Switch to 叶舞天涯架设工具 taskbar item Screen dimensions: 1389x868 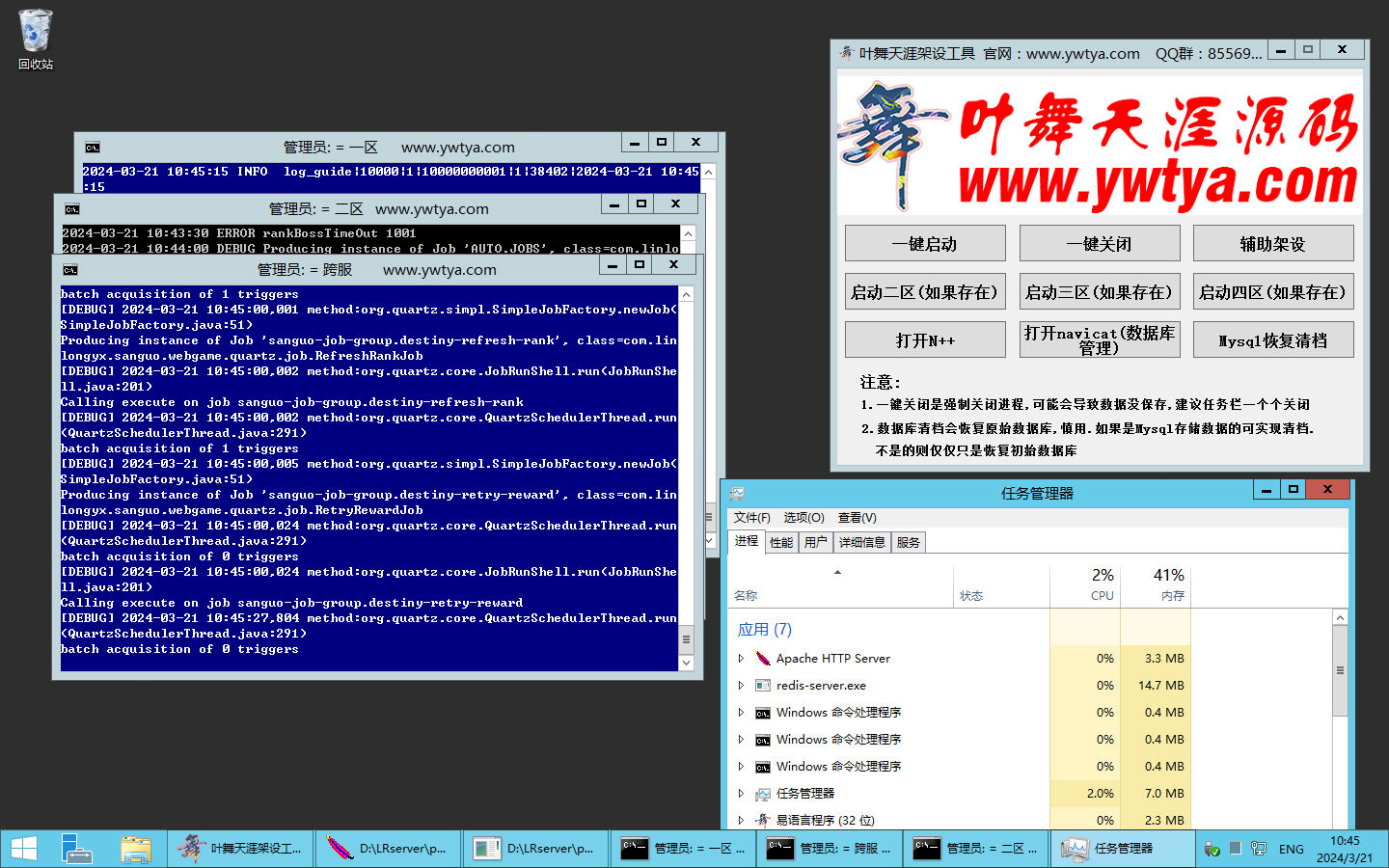pyautogui.click(x=241, y=849)
